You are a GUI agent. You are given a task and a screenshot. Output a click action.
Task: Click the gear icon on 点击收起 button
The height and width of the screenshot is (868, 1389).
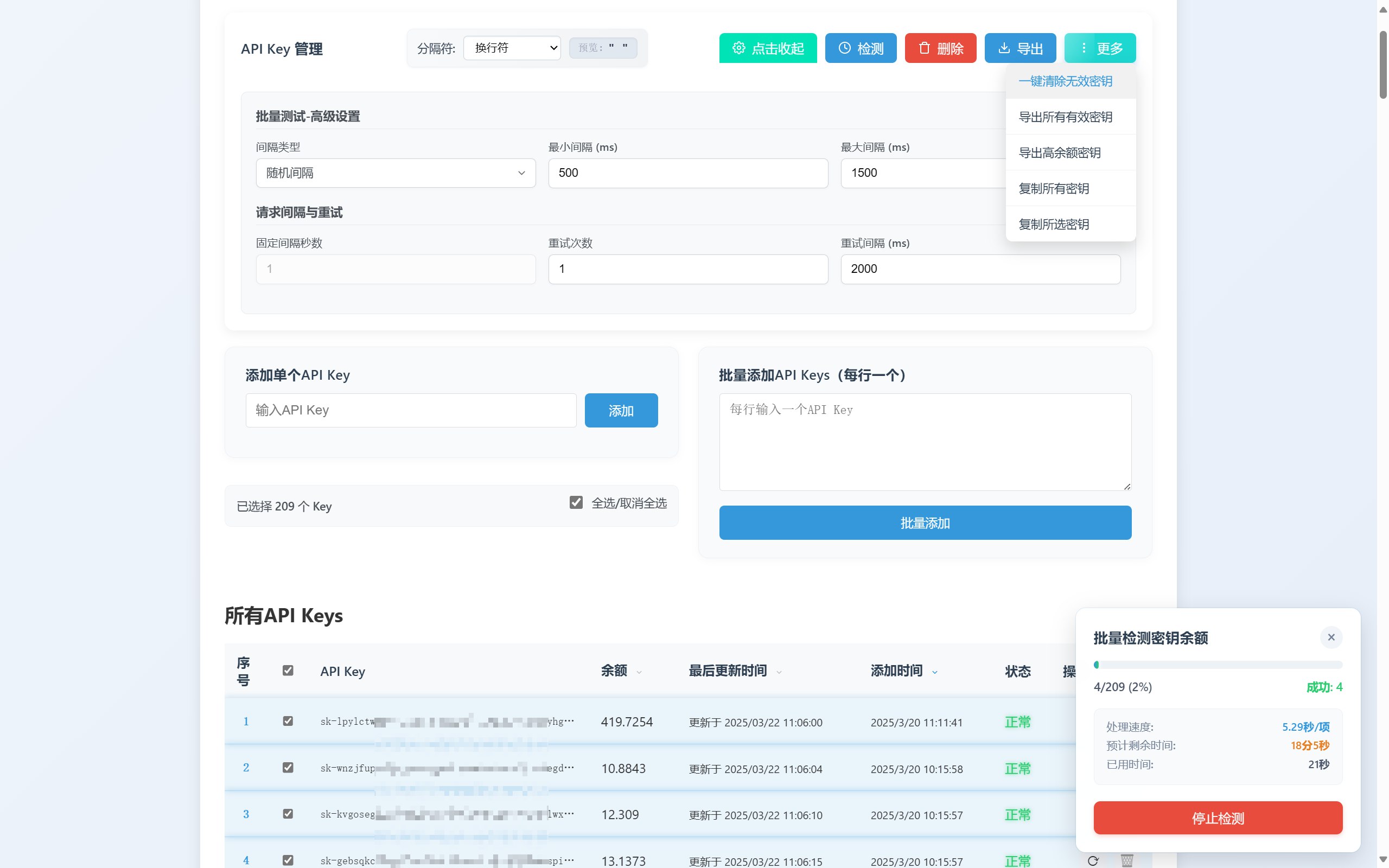(x=738, y=48)
